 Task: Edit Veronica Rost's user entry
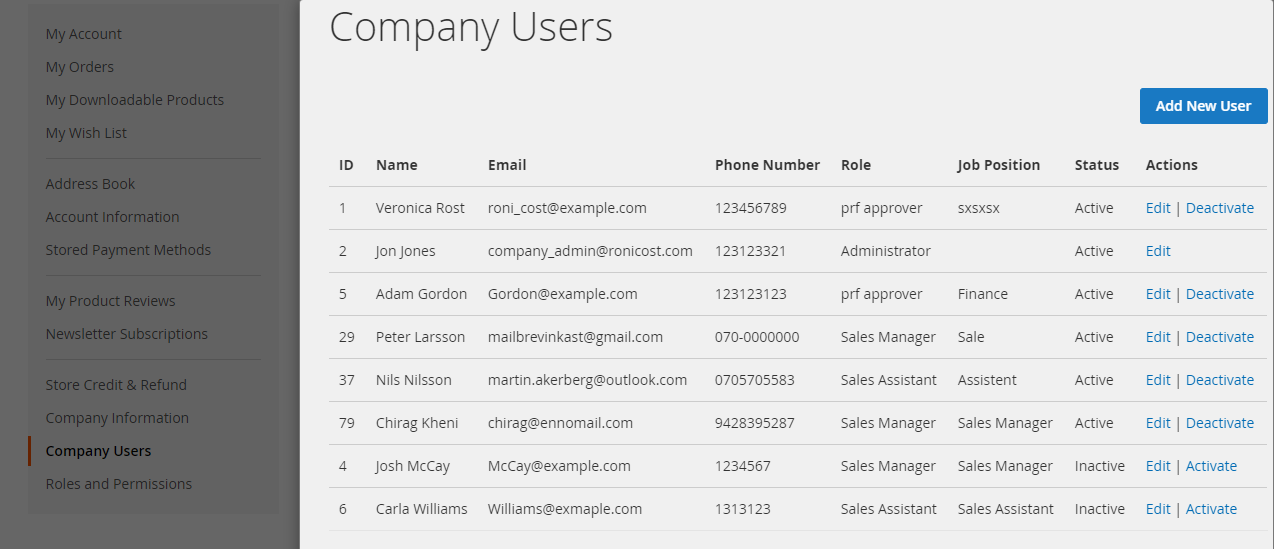[x=1158, y=208]
